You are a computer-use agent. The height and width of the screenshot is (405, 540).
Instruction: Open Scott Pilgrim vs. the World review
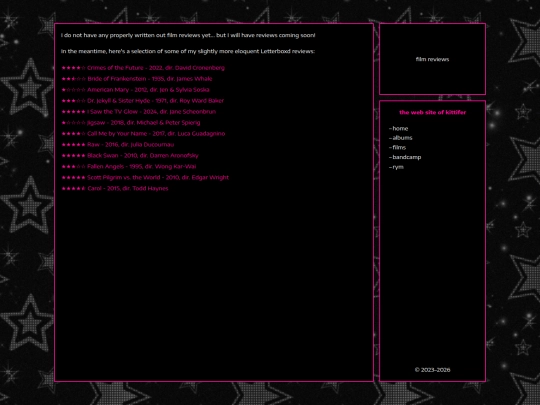tap(145, 178)
